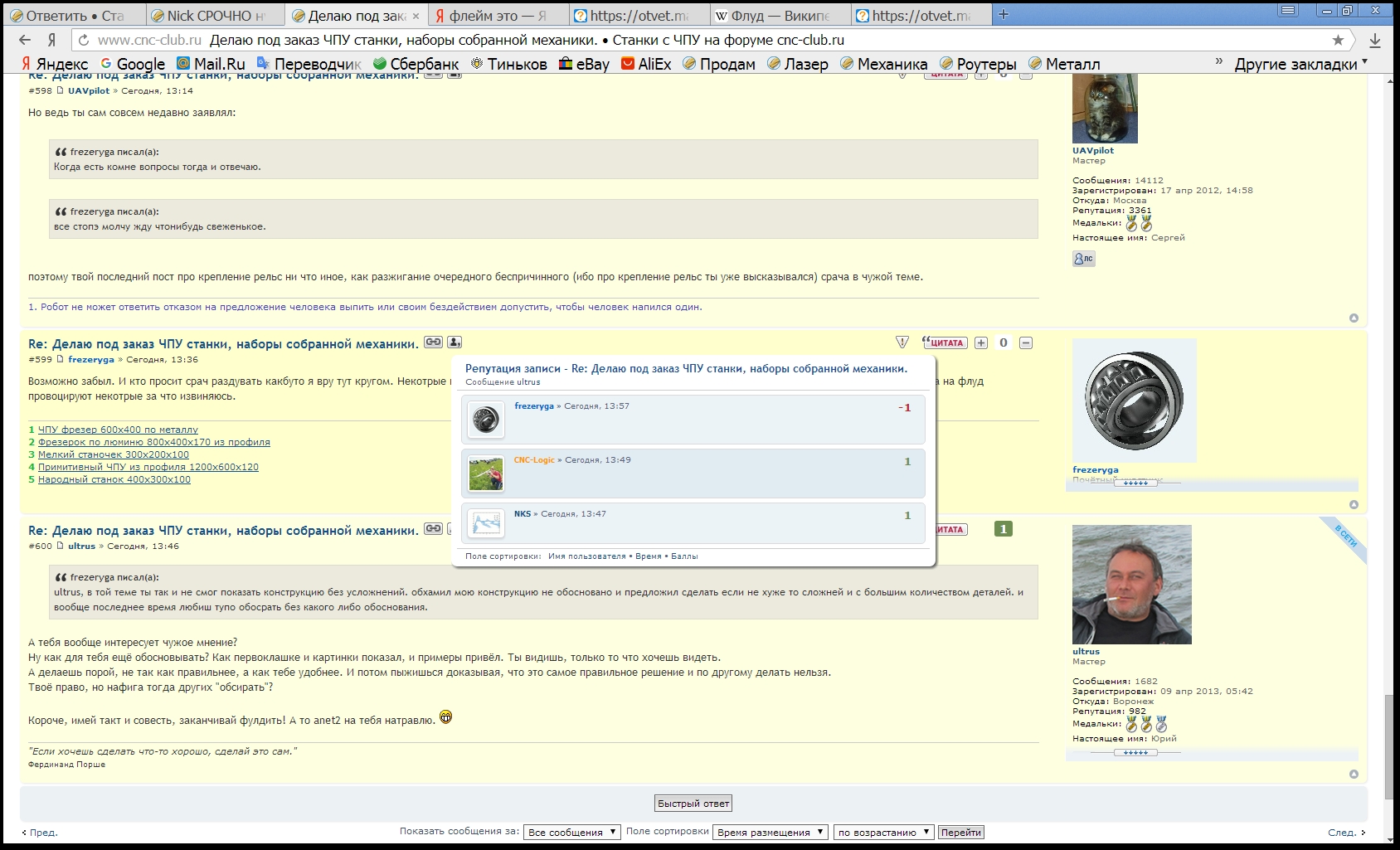Click the Быстрый ответ button

pyautogui.click(x=693, y=803)
